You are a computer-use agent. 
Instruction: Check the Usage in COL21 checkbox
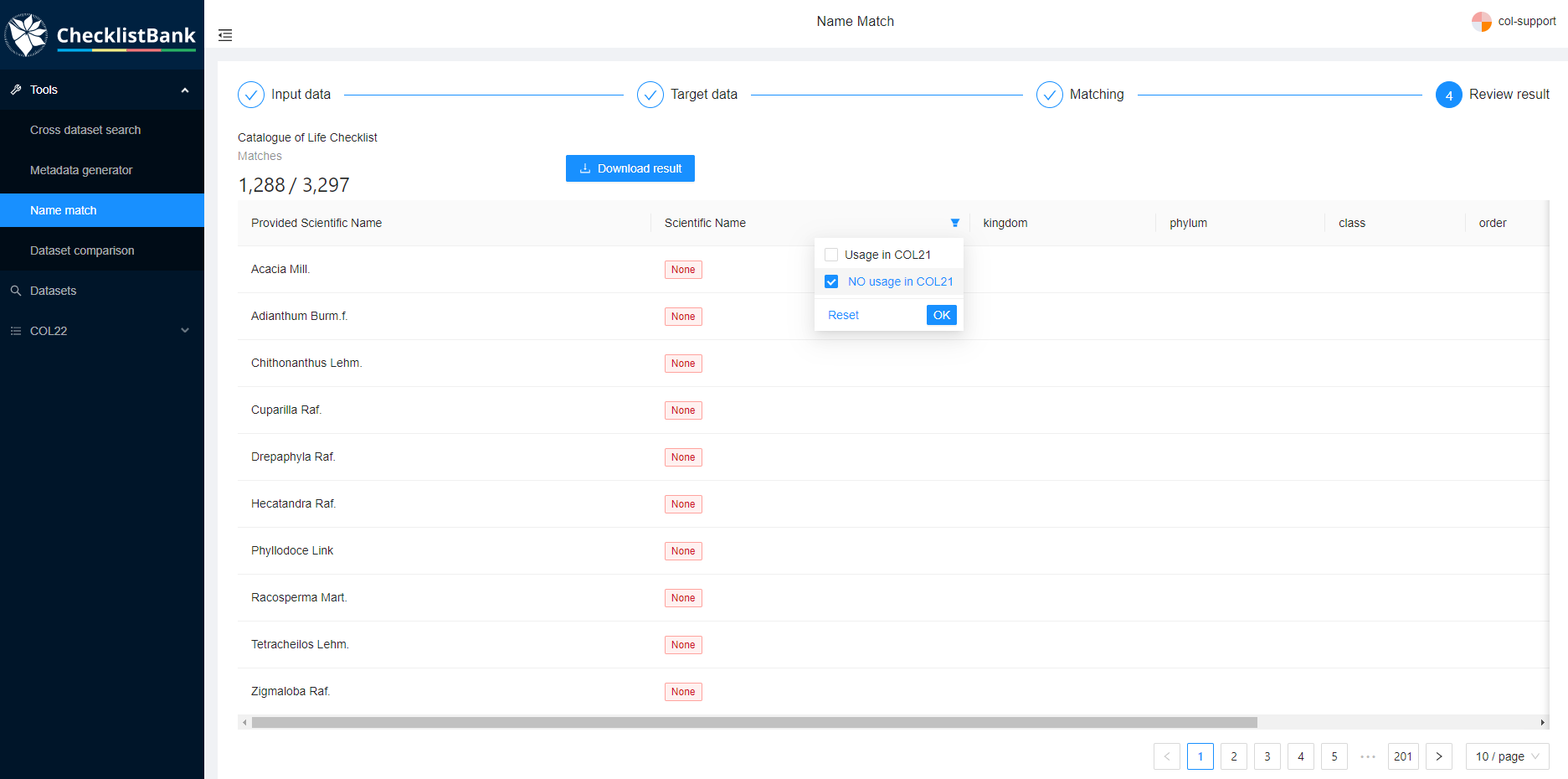pos(831,255)
